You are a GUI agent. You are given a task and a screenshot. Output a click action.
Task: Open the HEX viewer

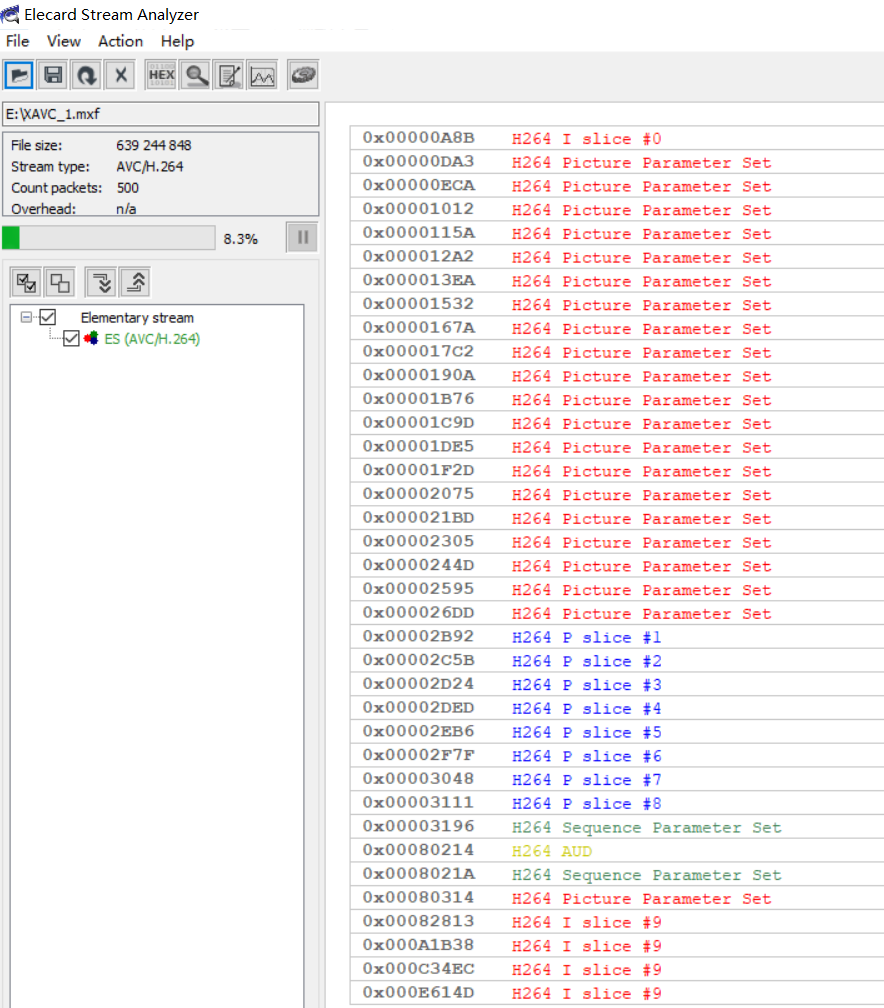click(161, 76)
